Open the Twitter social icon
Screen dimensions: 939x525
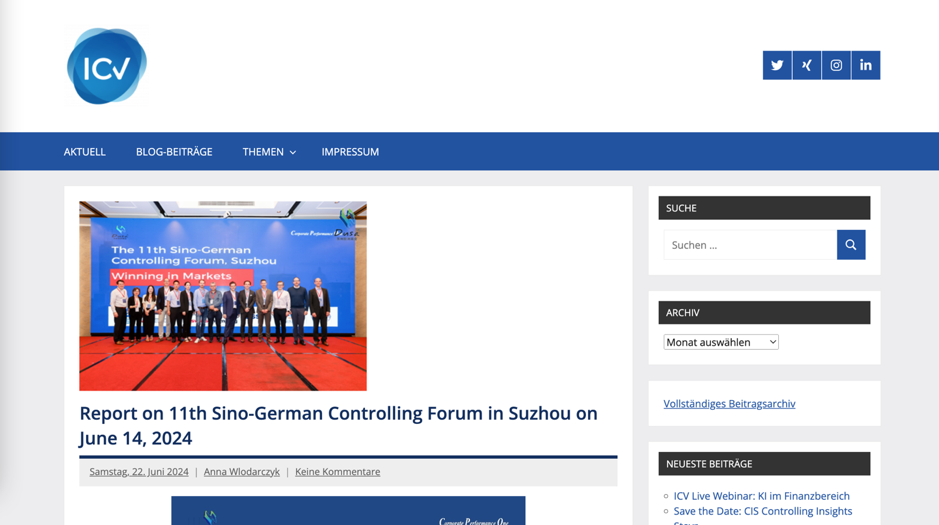pyautogui.click(x=777, y=65)
